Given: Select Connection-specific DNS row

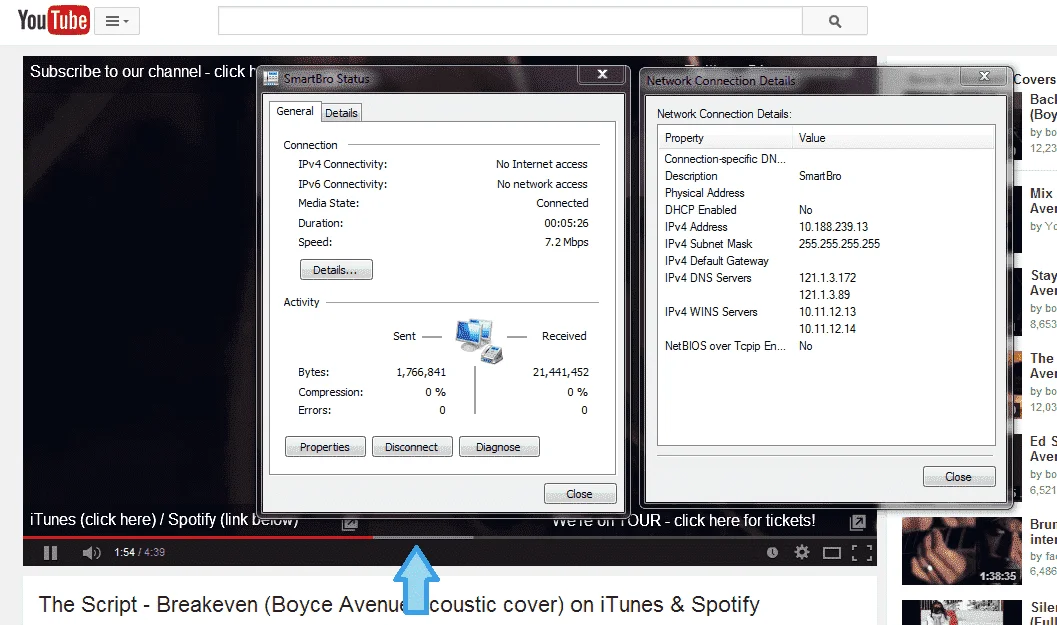Looking at the screenshot, I should [x=826, y=158].
